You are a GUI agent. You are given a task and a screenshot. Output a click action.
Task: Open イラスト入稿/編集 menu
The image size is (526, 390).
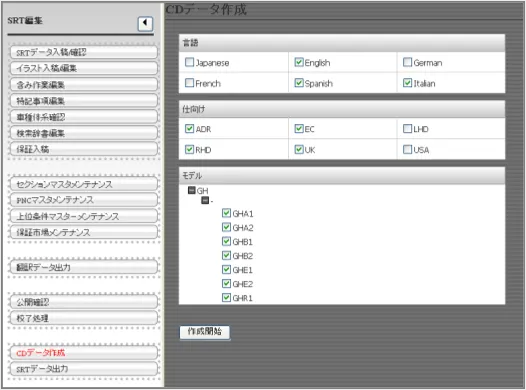84,68
